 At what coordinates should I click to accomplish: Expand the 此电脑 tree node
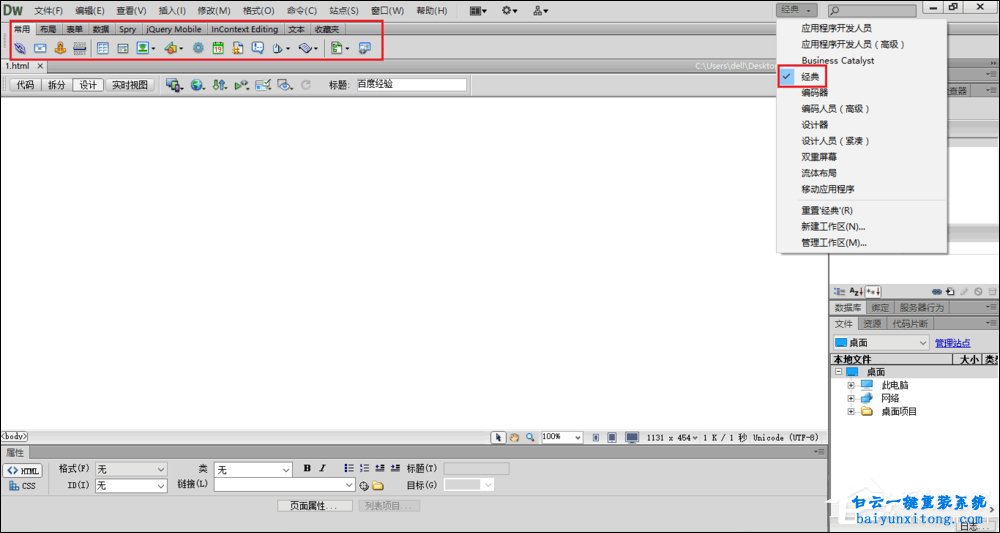click(x=851, y=385)
